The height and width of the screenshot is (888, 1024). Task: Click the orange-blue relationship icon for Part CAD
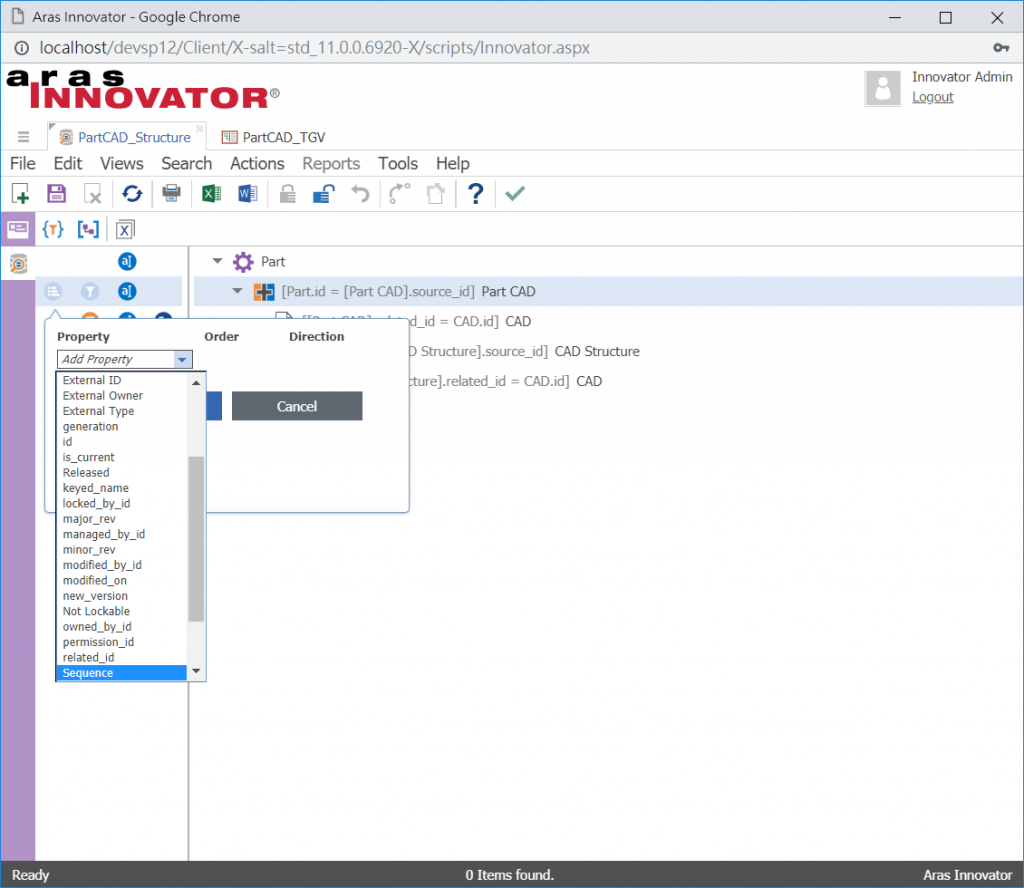[x=264, y=292]
